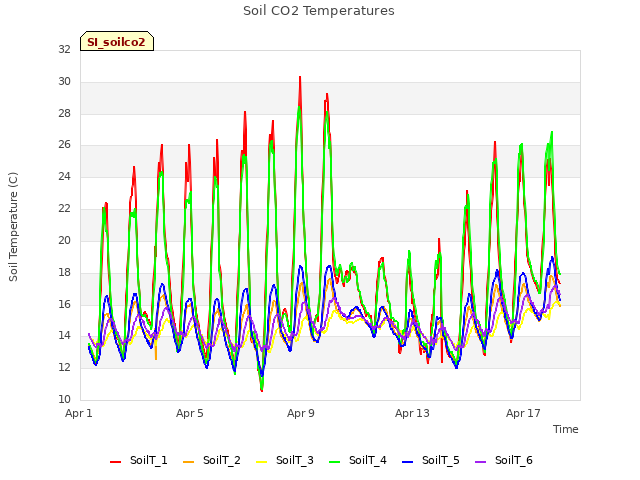The width and height of the screenshot is (640, 480).
Task: Click the 26 y-axis tick label
Action: tap(64, 144)
